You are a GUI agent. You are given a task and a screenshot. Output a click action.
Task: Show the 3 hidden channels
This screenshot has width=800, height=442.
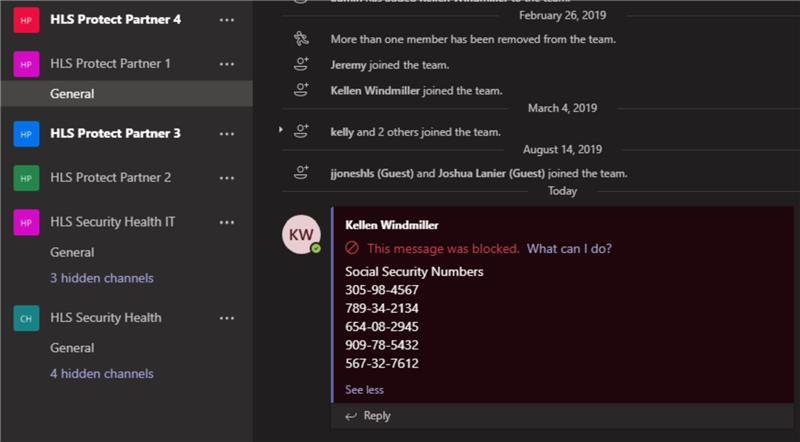[102, 277]
